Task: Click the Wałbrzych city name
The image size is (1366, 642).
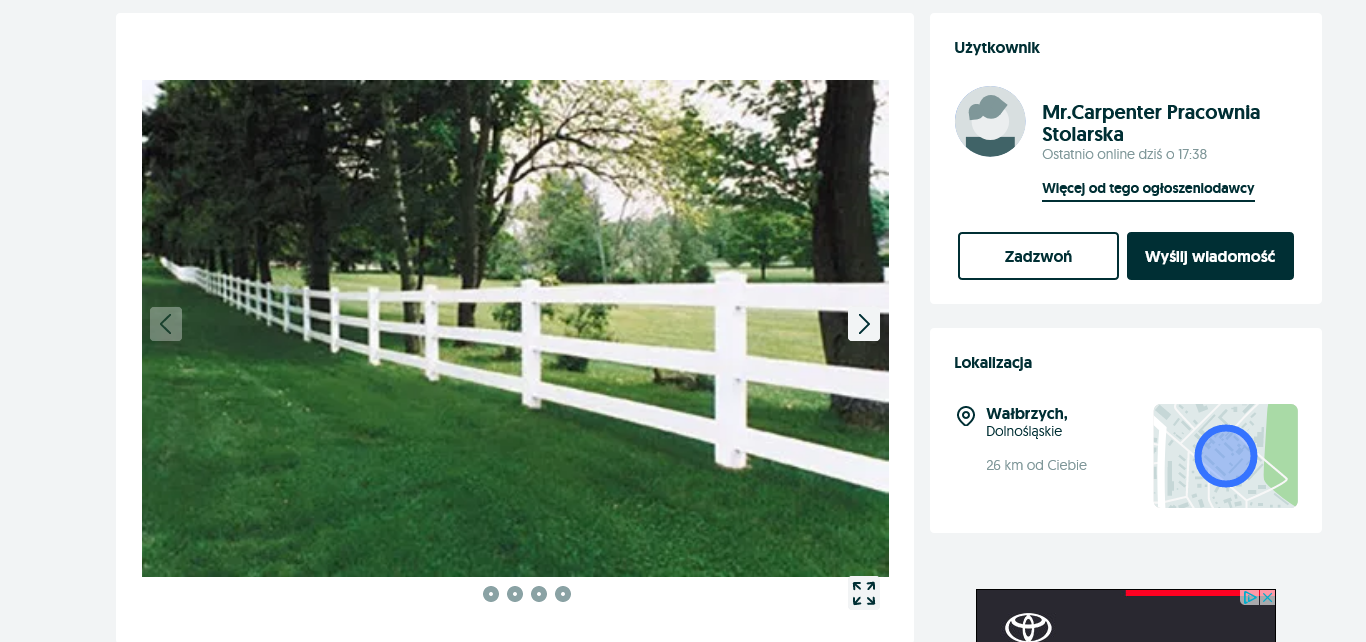Action: pos(1027,413)
